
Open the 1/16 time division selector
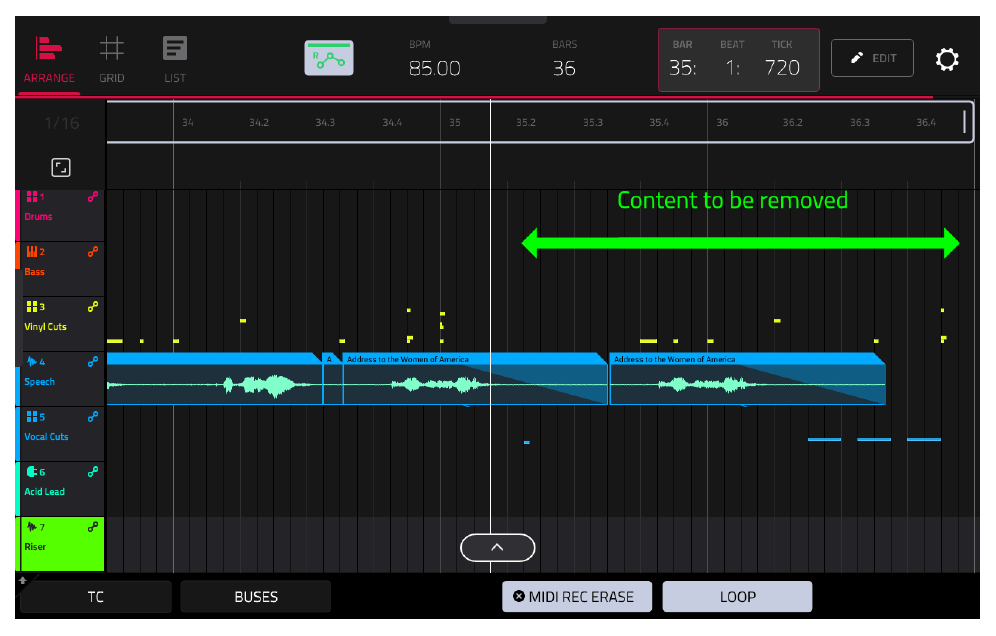point(62,123)
